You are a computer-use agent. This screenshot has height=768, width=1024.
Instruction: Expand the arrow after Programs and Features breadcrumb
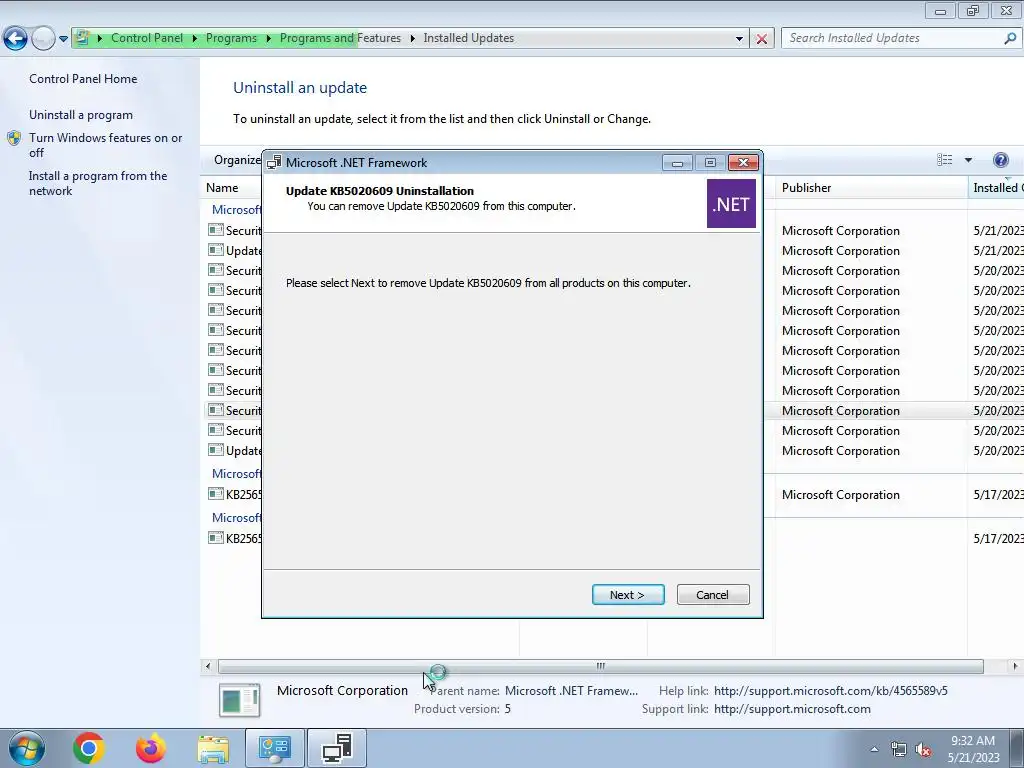pos(412,39)
